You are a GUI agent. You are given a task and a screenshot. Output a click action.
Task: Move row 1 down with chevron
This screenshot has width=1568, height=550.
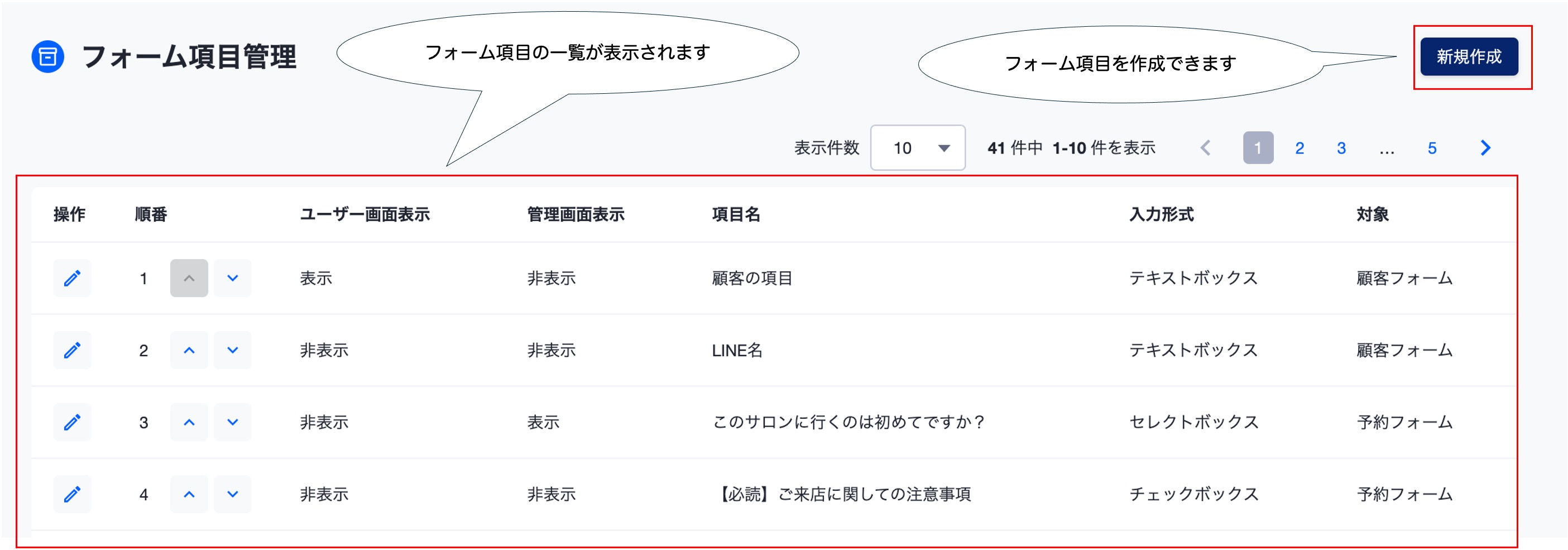point(233,278)
